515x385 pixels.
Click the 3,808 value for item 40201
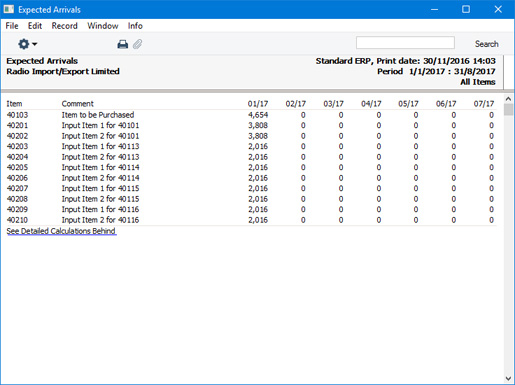[x=258, y=125]
